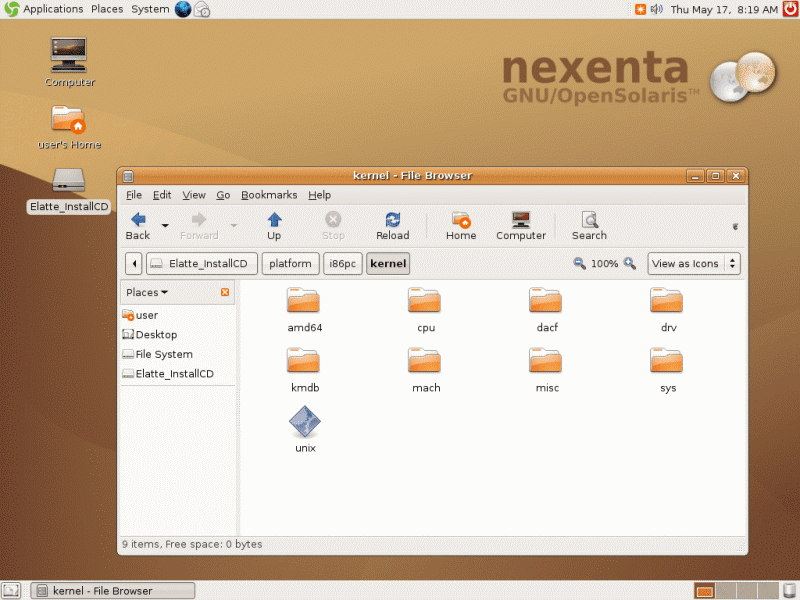Click the show desktop button bottom-left
800x600 pixels.
pos(12,590)
